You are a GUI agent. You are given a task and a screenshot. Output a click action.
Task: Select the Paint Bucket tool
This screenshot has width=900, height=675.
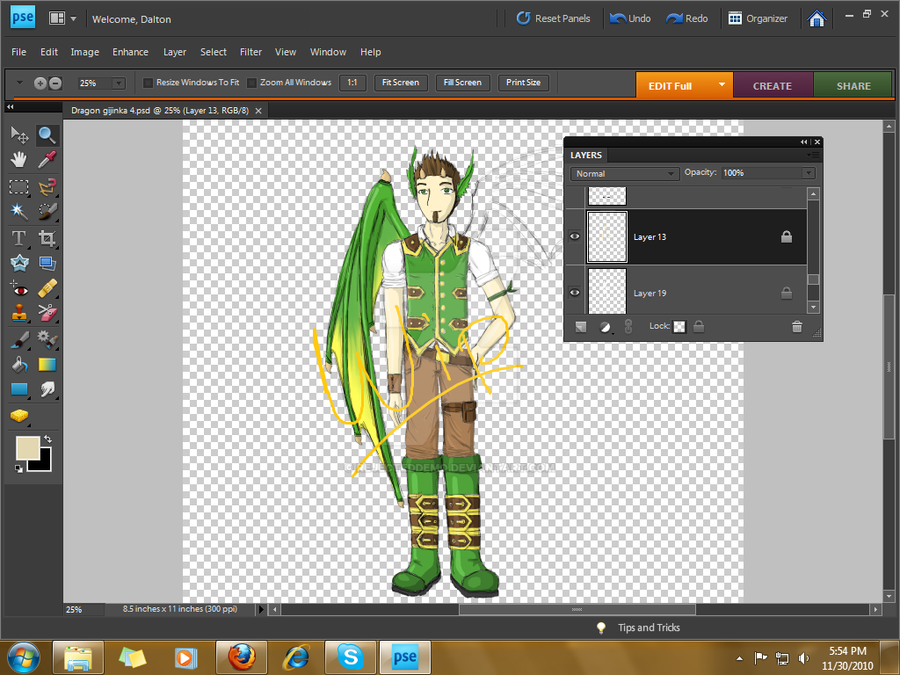[19, 364]
